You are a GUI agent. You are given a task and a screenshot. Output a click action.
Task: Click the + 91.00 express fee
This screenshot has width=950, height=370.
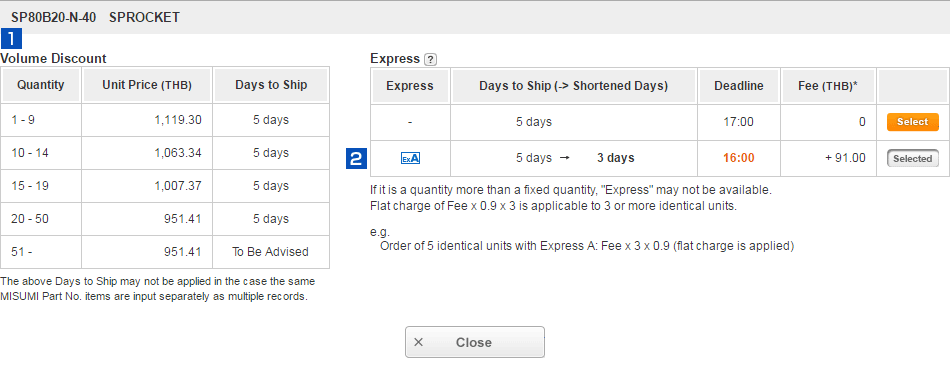click(x=845, y=158)
